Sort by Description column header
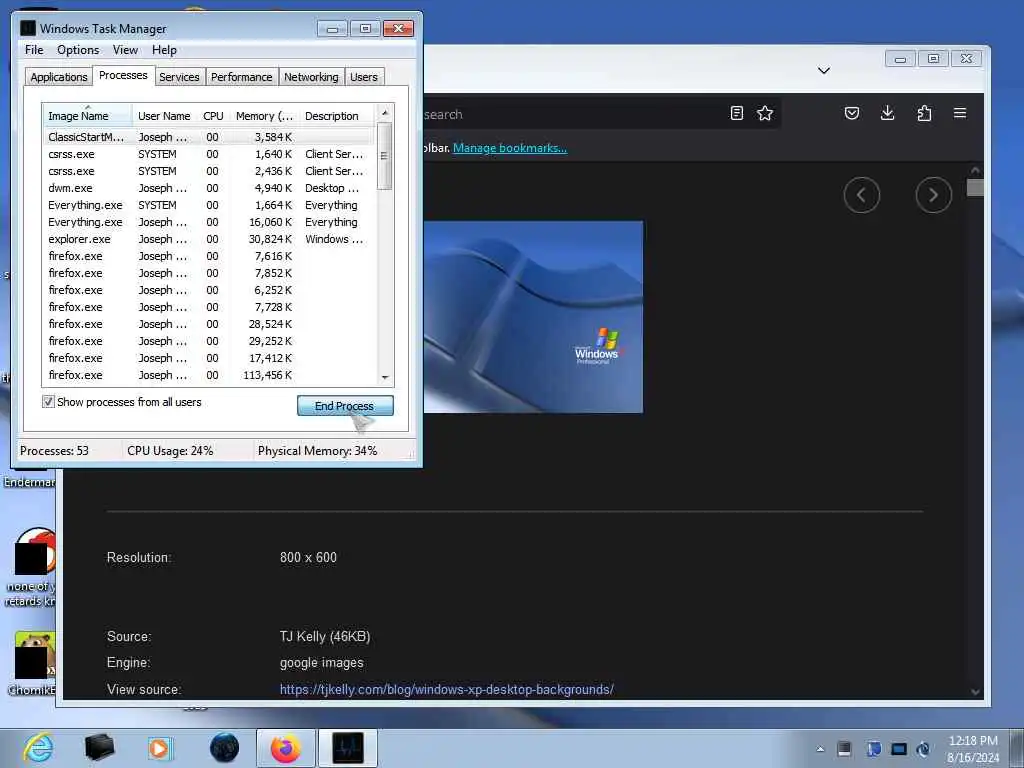The image size is (1024, 768). (337, 116)
